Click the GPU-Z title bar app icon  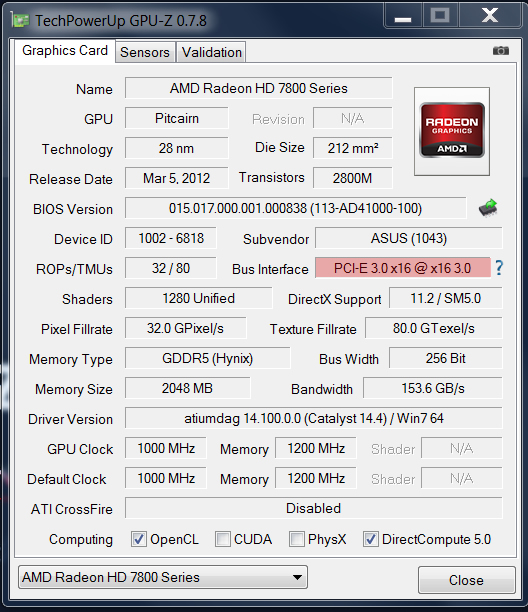20,20
